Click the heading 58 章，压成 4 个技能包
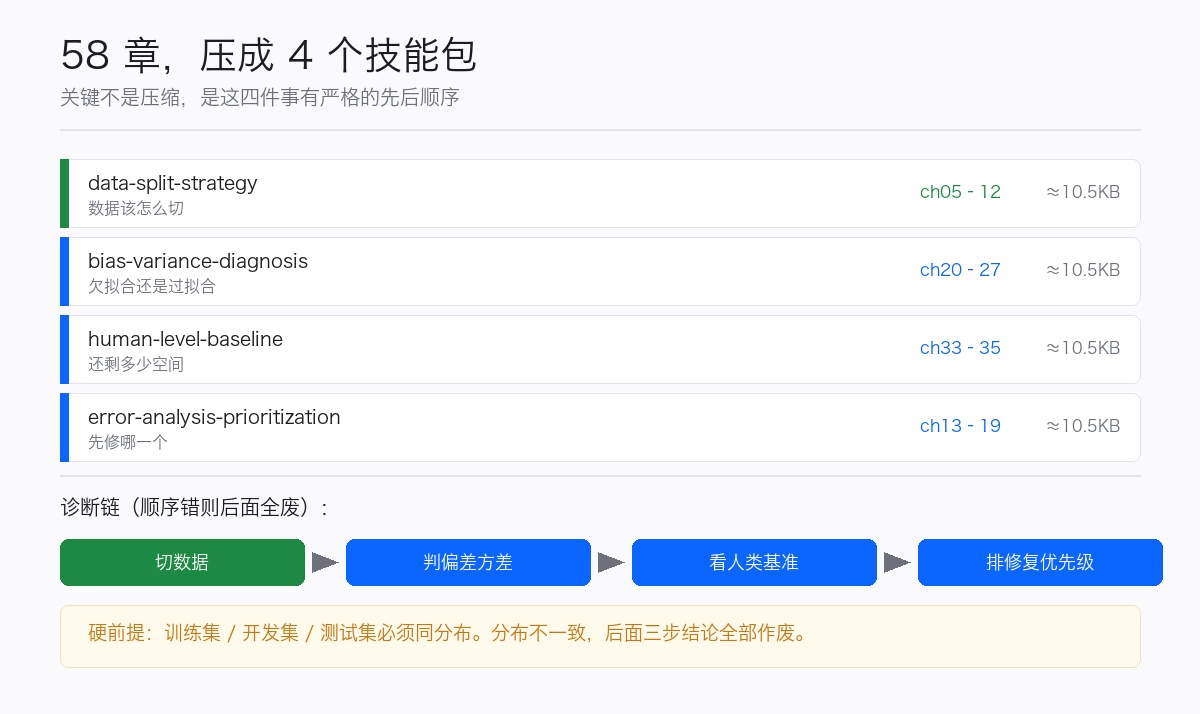The image size is (1200, 714). click(269, 55)
